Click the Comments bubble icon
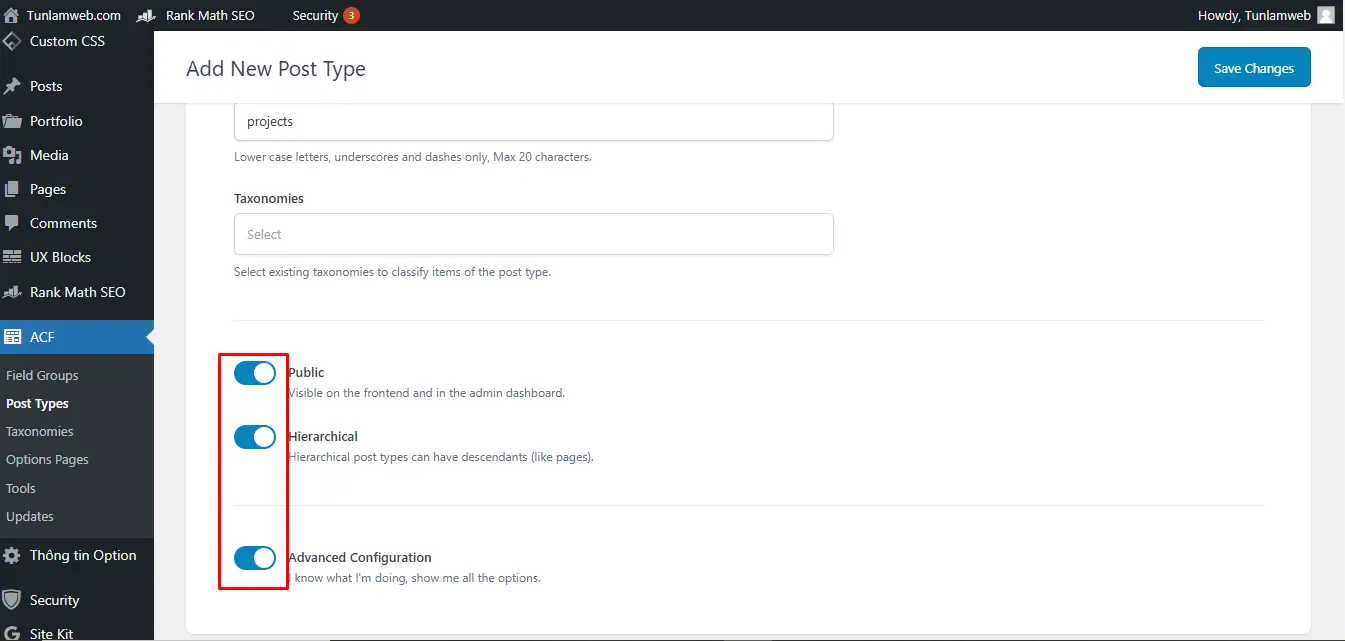Viewport: 1345px width, 641px height. (x=12, y=223)
